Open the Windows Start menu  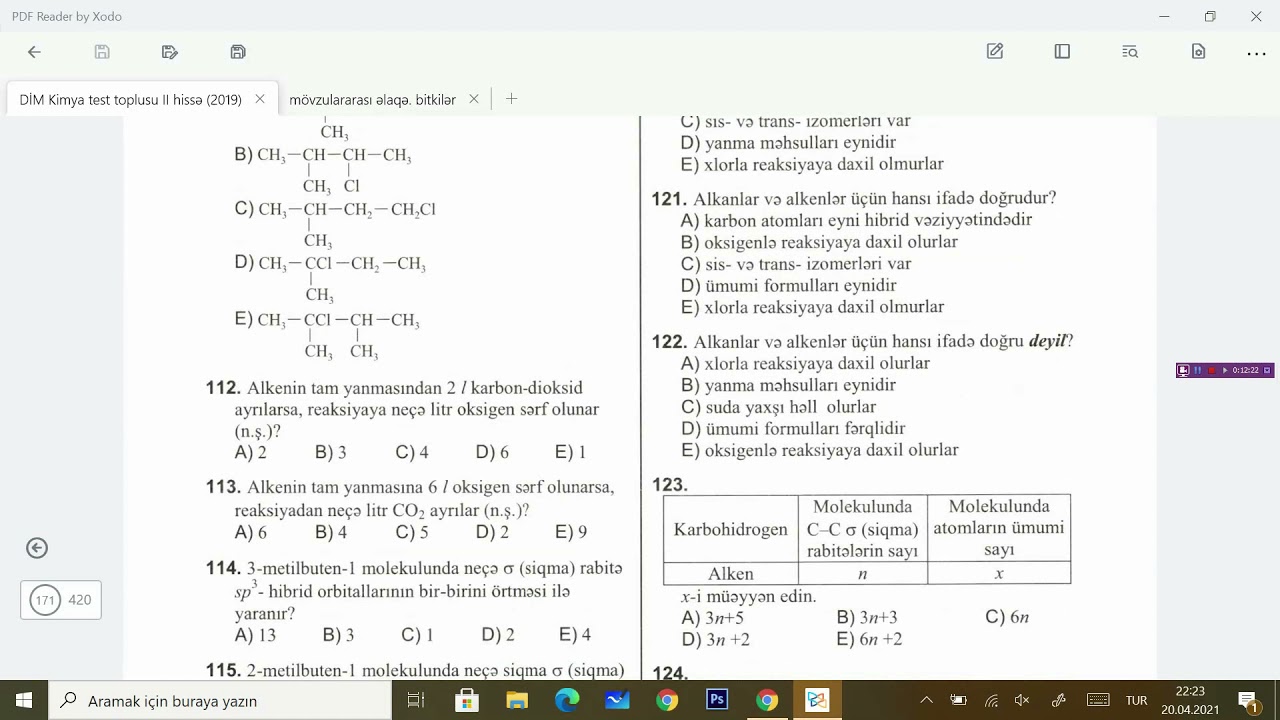coord(24,700)
